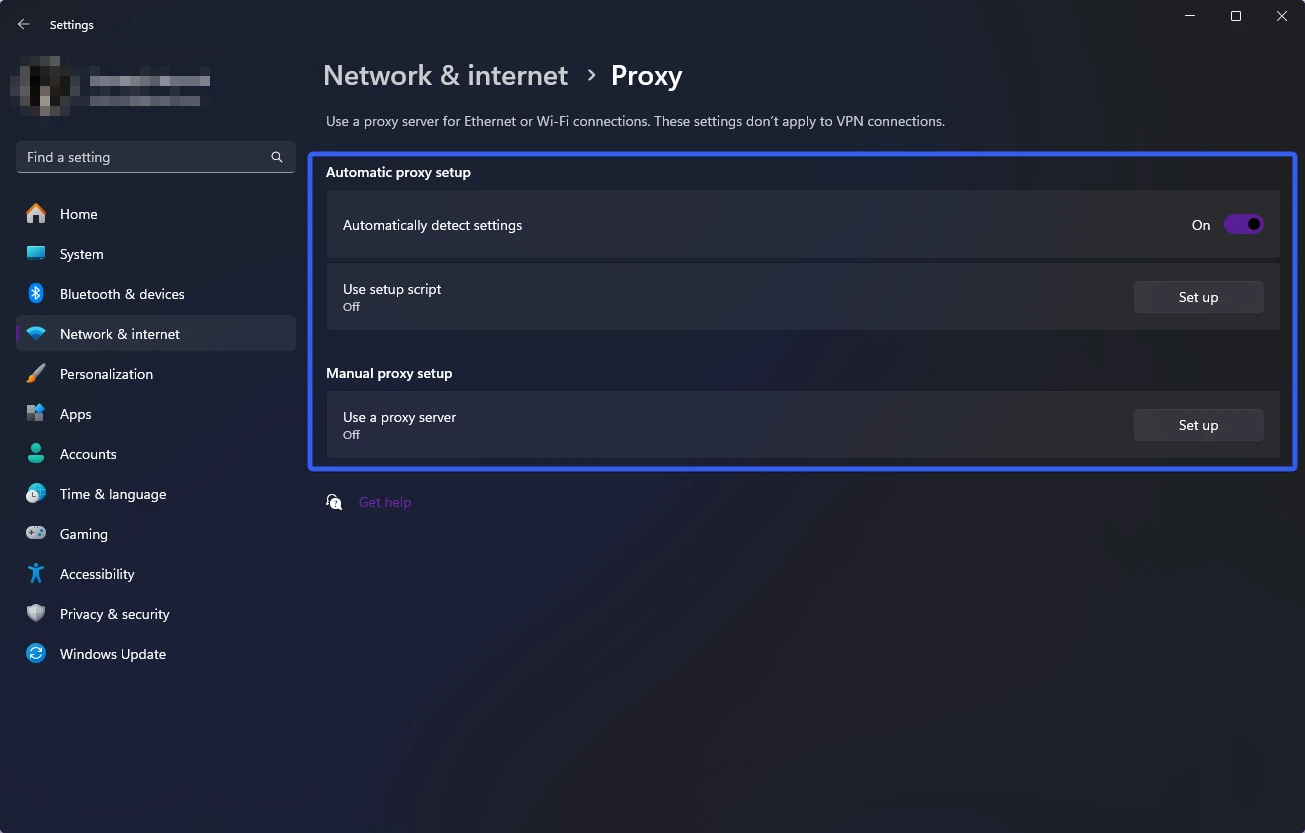Open System settings via monitor icon
This screenshot has height=833, width=1305.
tap(36, 254)
